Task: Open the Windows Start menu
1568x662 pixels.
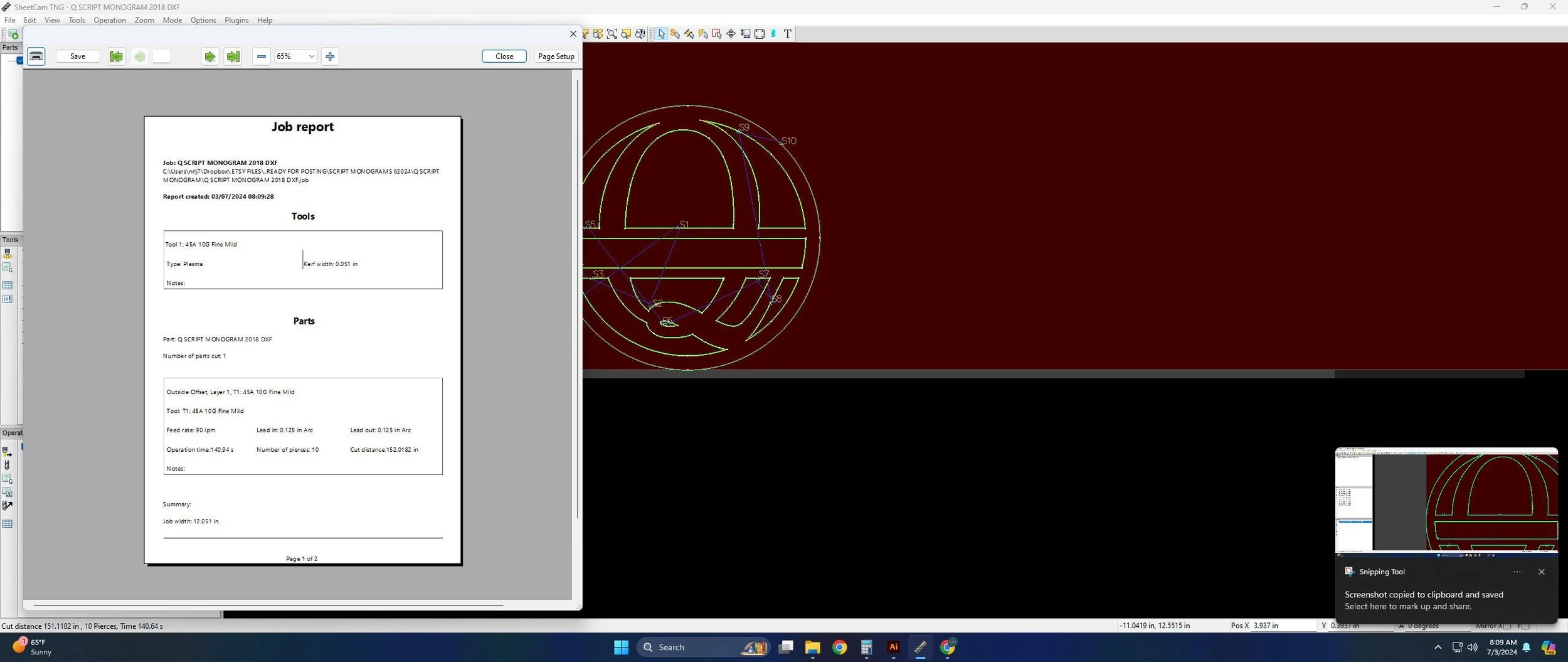Action: coord(621,648)
